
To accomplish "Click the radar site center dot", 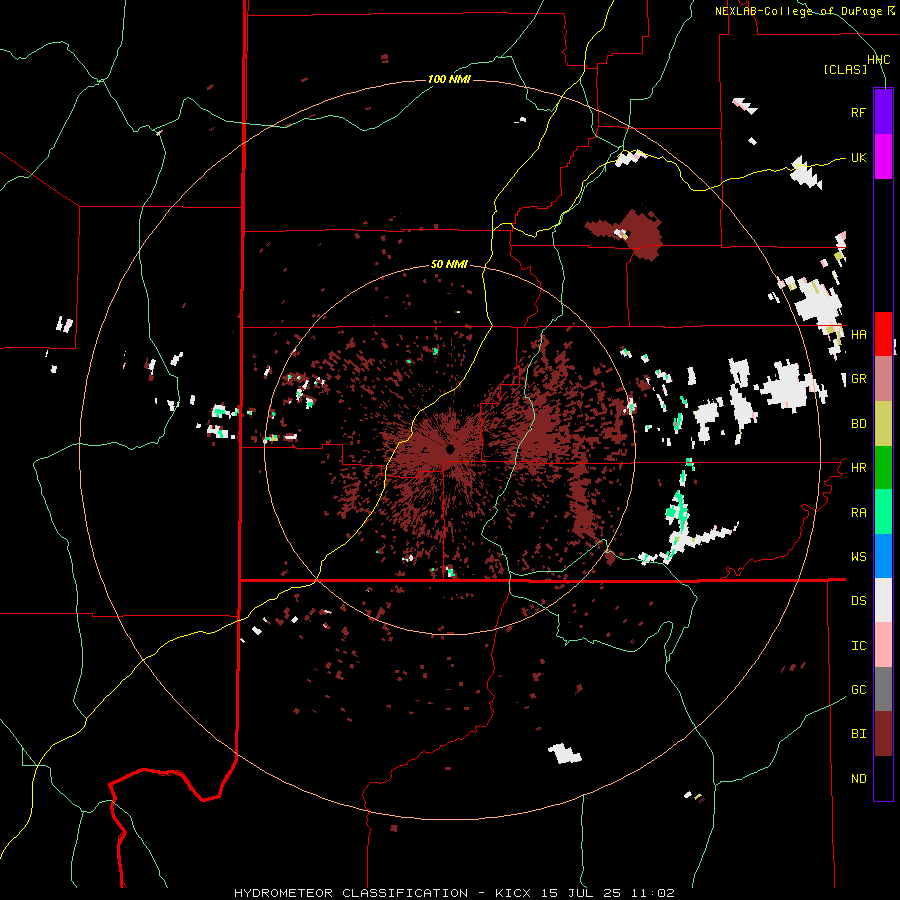I will [x=450, y=449].
